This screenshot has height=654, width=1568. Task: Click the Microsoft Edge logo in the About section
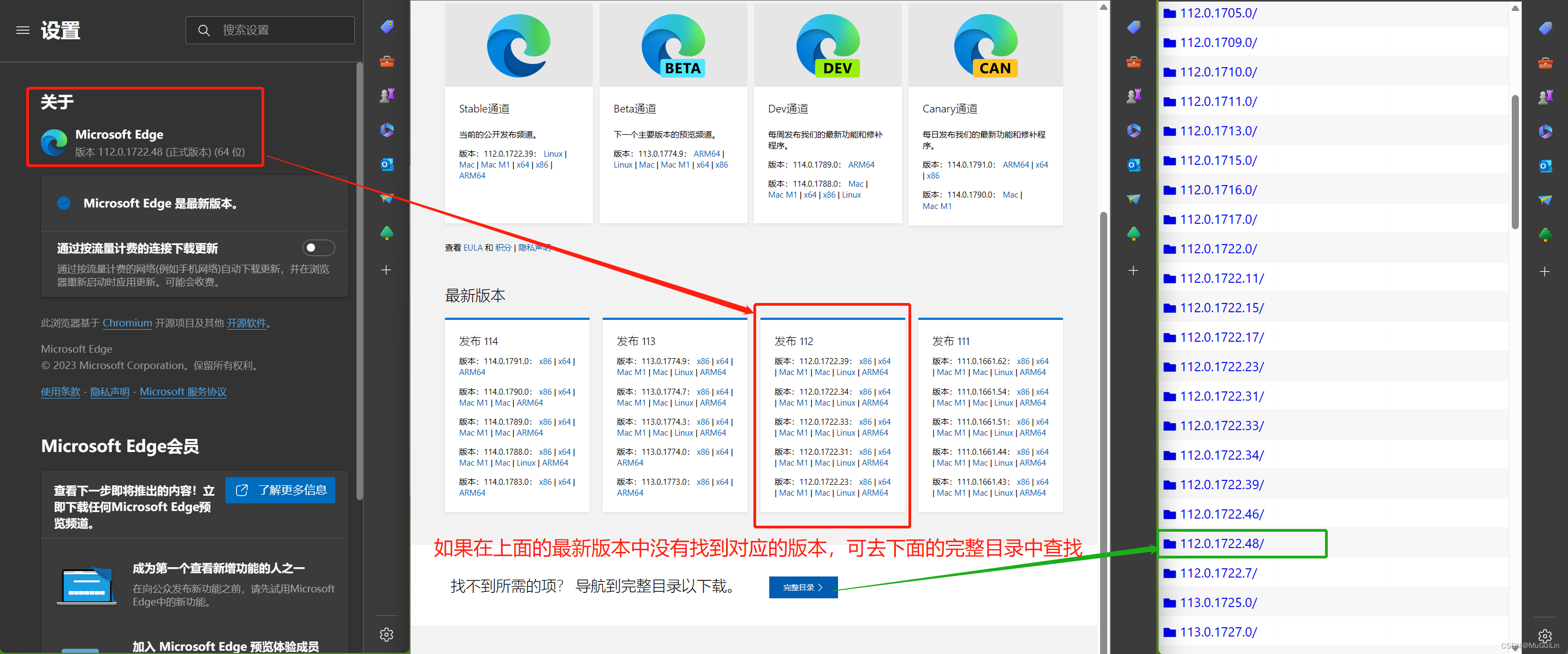click(x=54, y=142)
